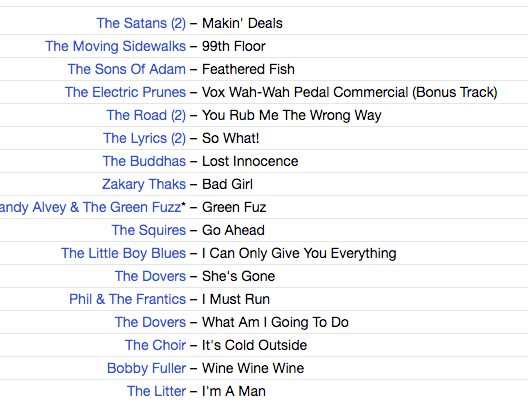Image resolution: width=528 pixels, height=412 pixels.
Task: Open The Road (2) artist link
Action: point(146,115)
